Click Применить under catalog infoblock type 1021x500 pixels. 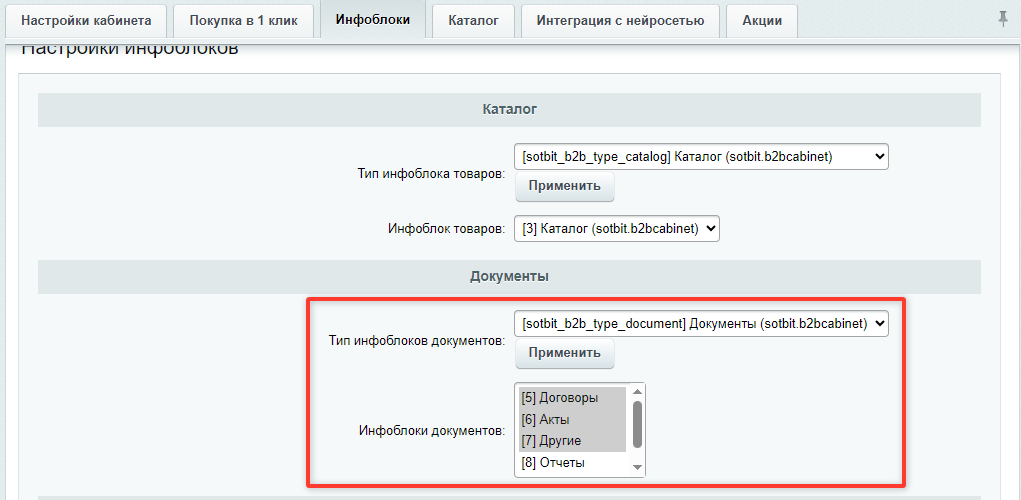(x=564, y=186)
